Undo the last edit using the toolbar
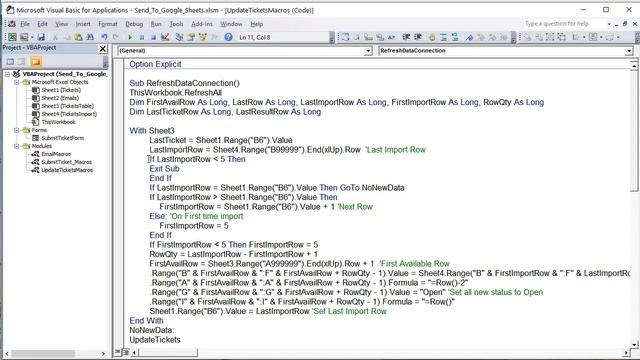Viewport: 640px width, 360px height. [104, 37]
